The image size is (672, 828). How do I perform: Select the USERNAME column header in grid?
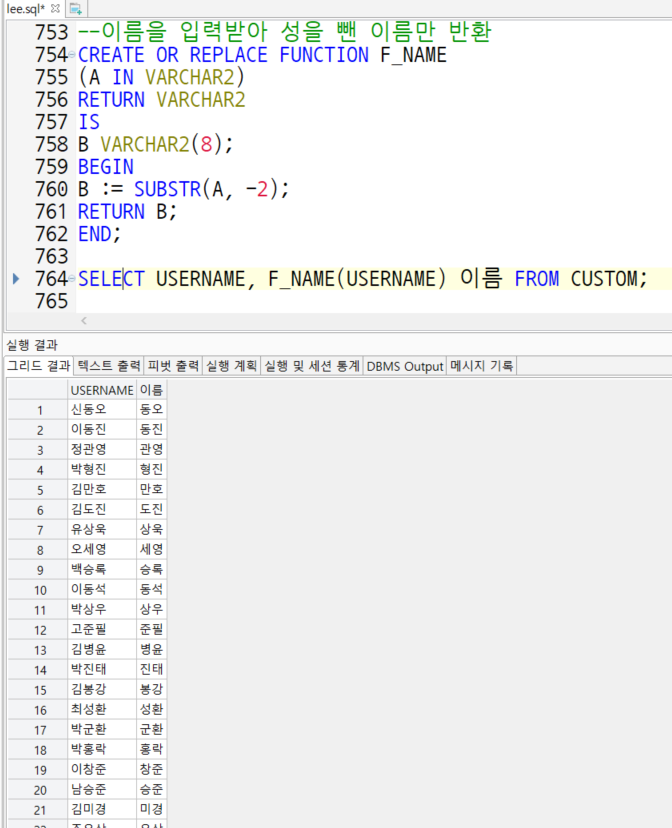pos(102,390)
